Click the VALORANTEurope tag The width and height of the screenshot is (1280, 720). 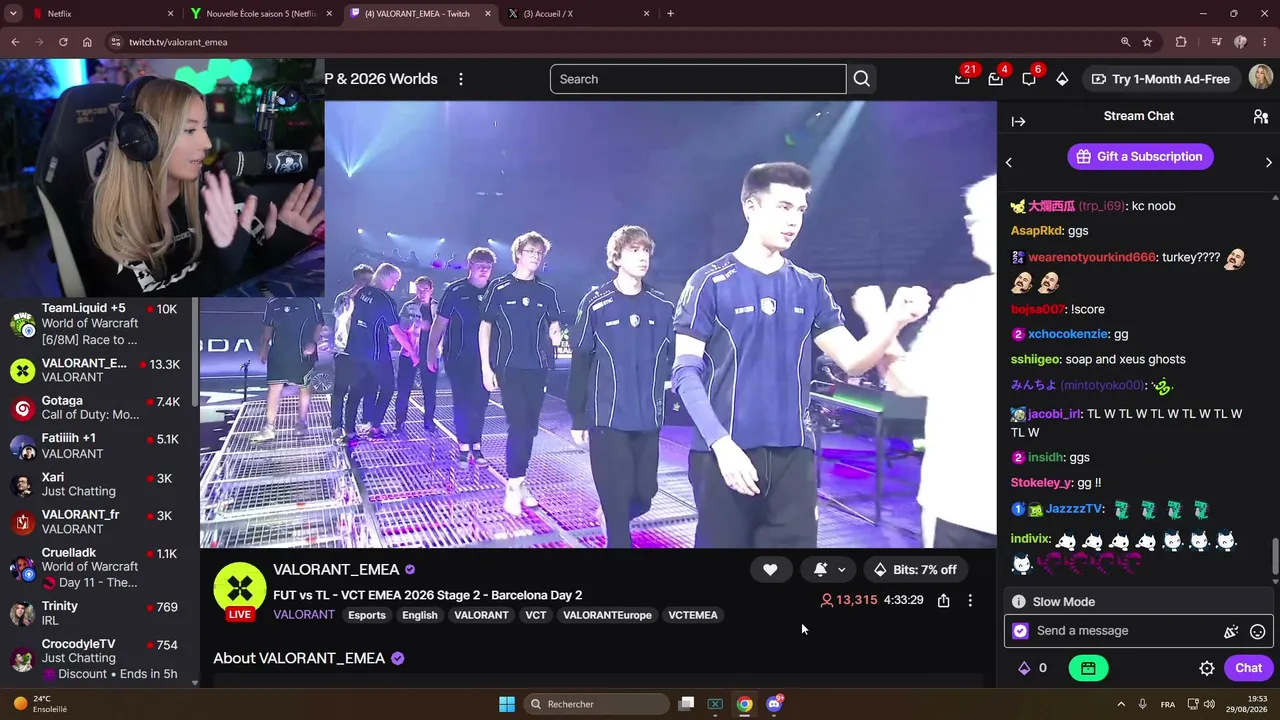coord(607,615)
